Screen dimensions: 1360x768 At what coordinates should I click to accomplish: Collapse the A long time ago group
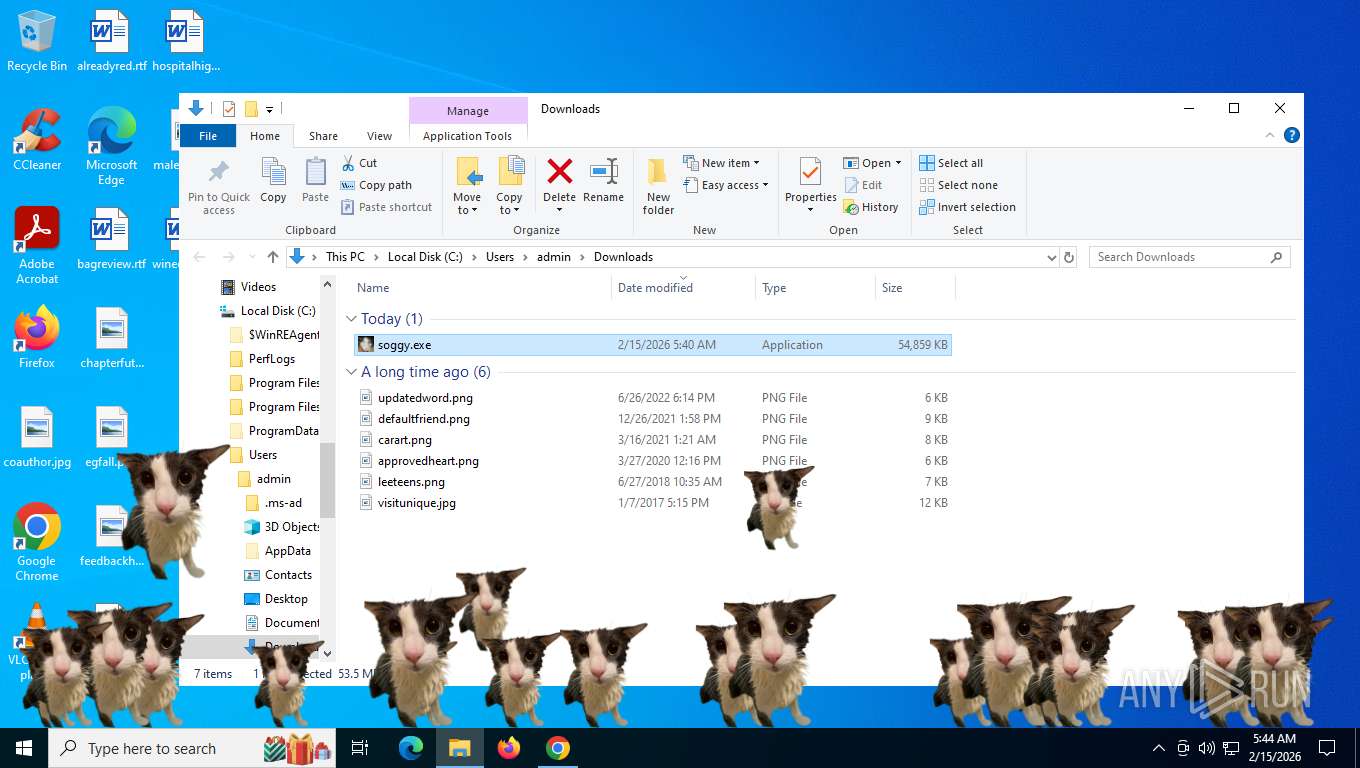coord(351,372)
